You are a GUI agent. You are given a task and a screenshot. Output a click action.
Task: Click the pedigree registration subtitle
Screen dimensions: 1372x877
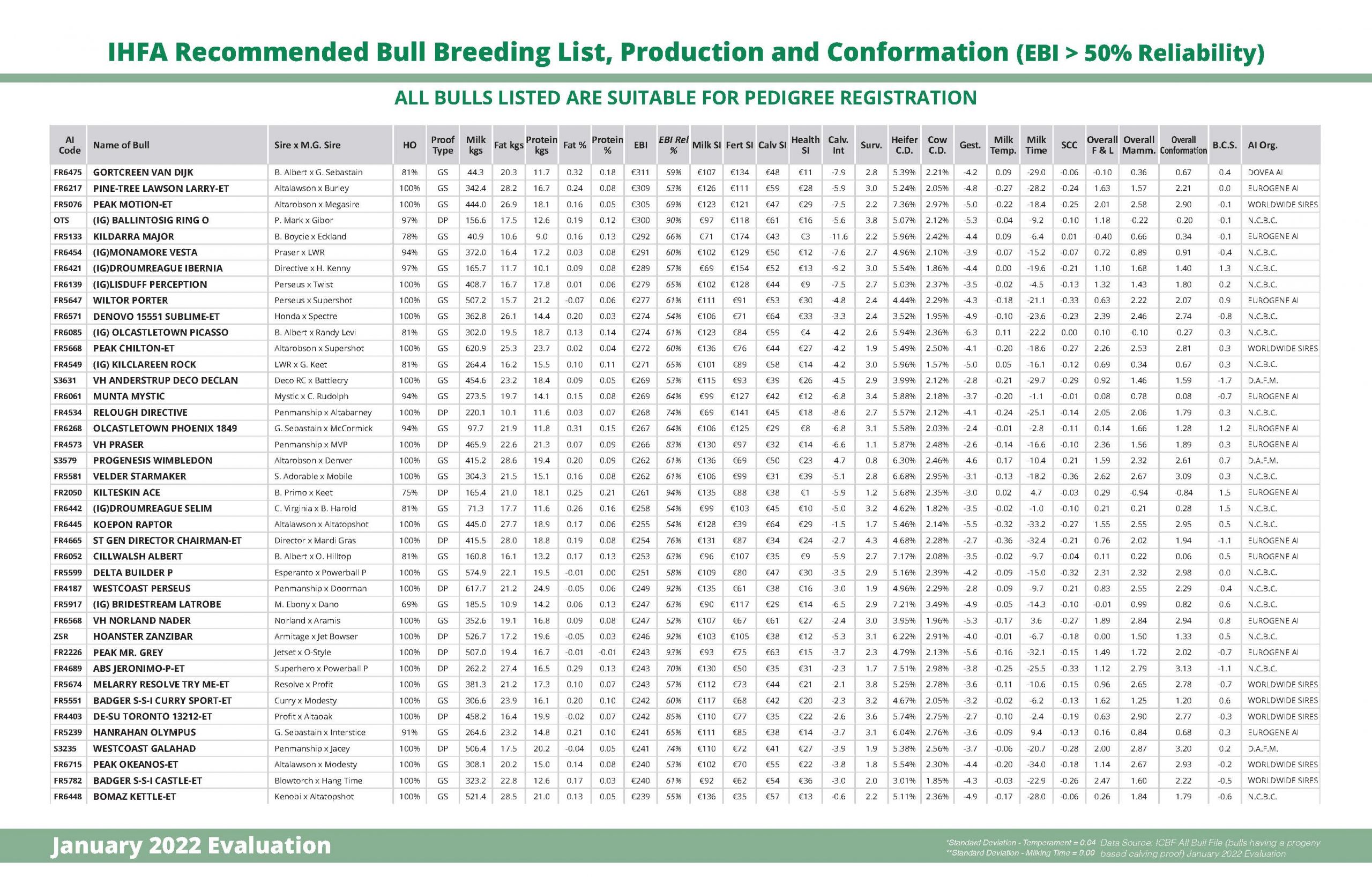click(x=685, y=98)
